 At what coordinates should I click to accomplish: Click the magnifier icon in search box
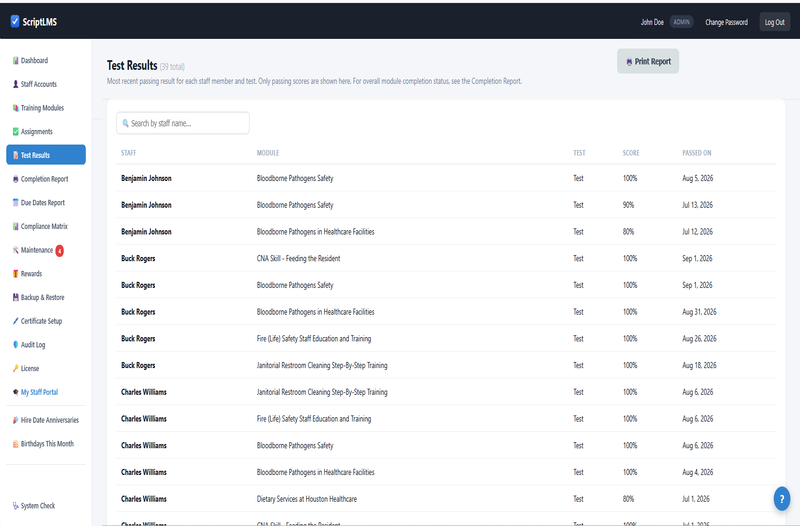click(x=126, y=123)
